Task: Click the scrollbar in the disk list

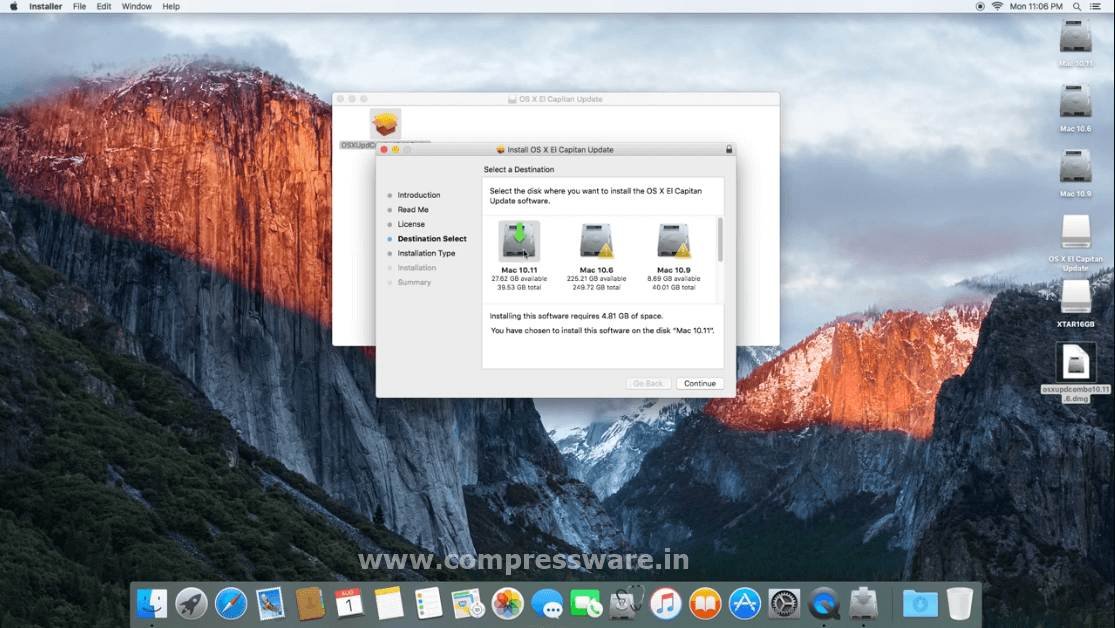Action: click(720, 240)
